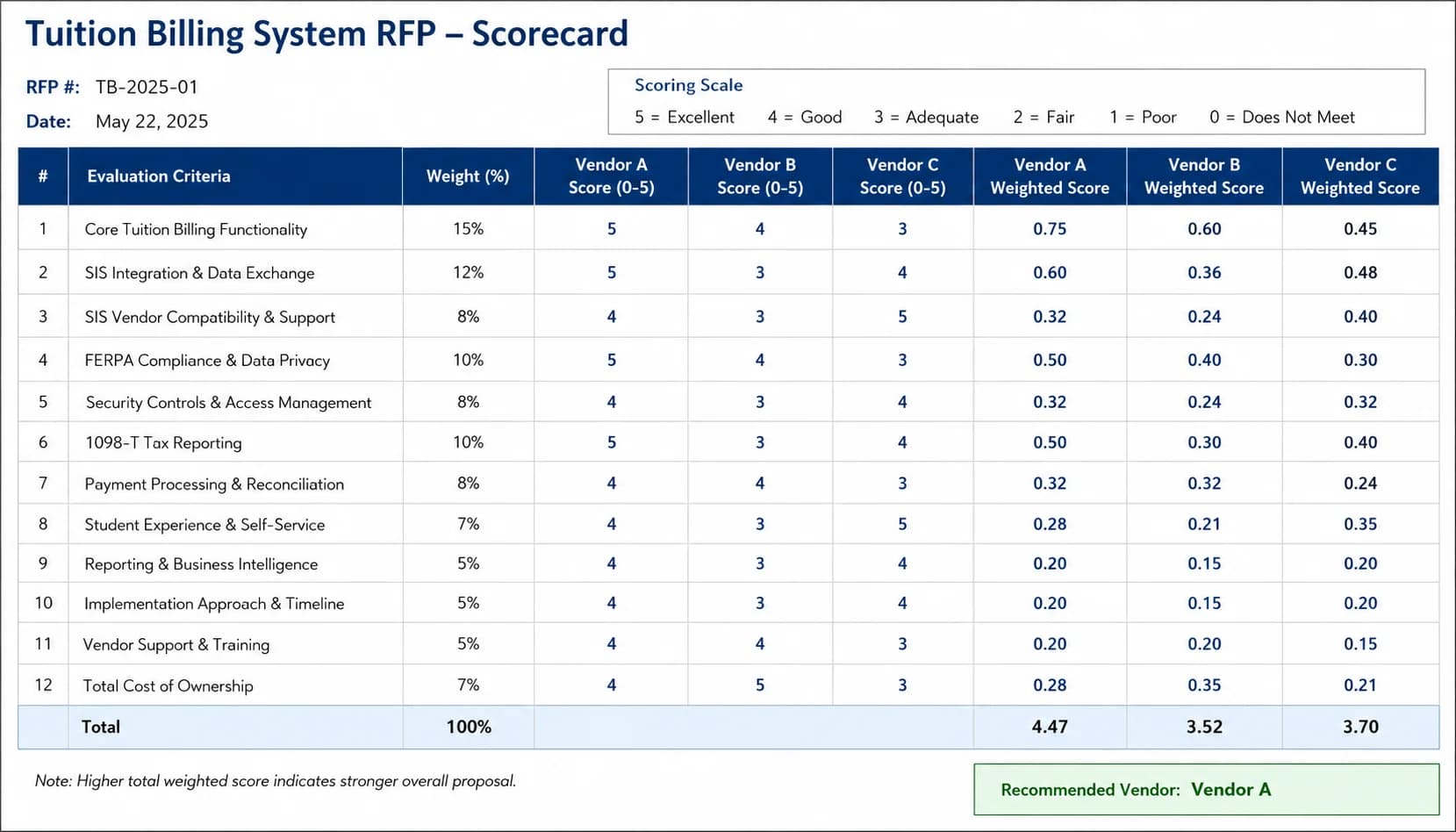
Task: Click Vendor A score 5 for Core Tuition Billing
Action: click(612, 228)
